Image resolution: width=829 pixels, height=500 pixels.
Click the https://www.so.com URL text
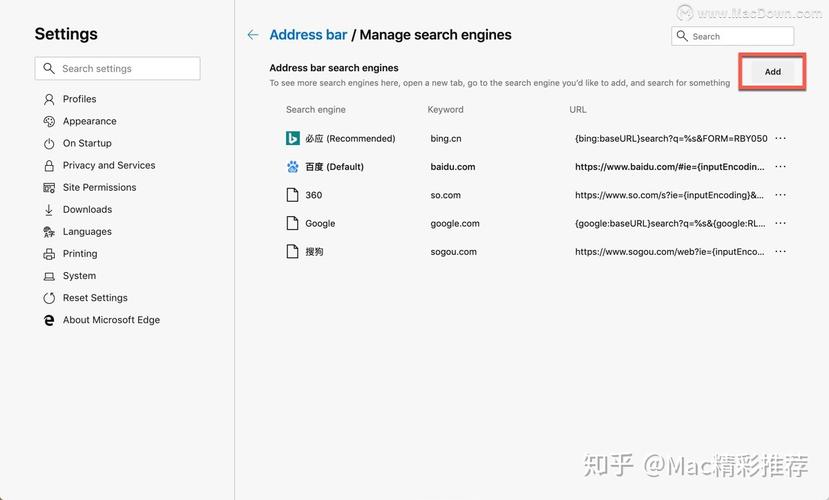(x=669, y=195)
